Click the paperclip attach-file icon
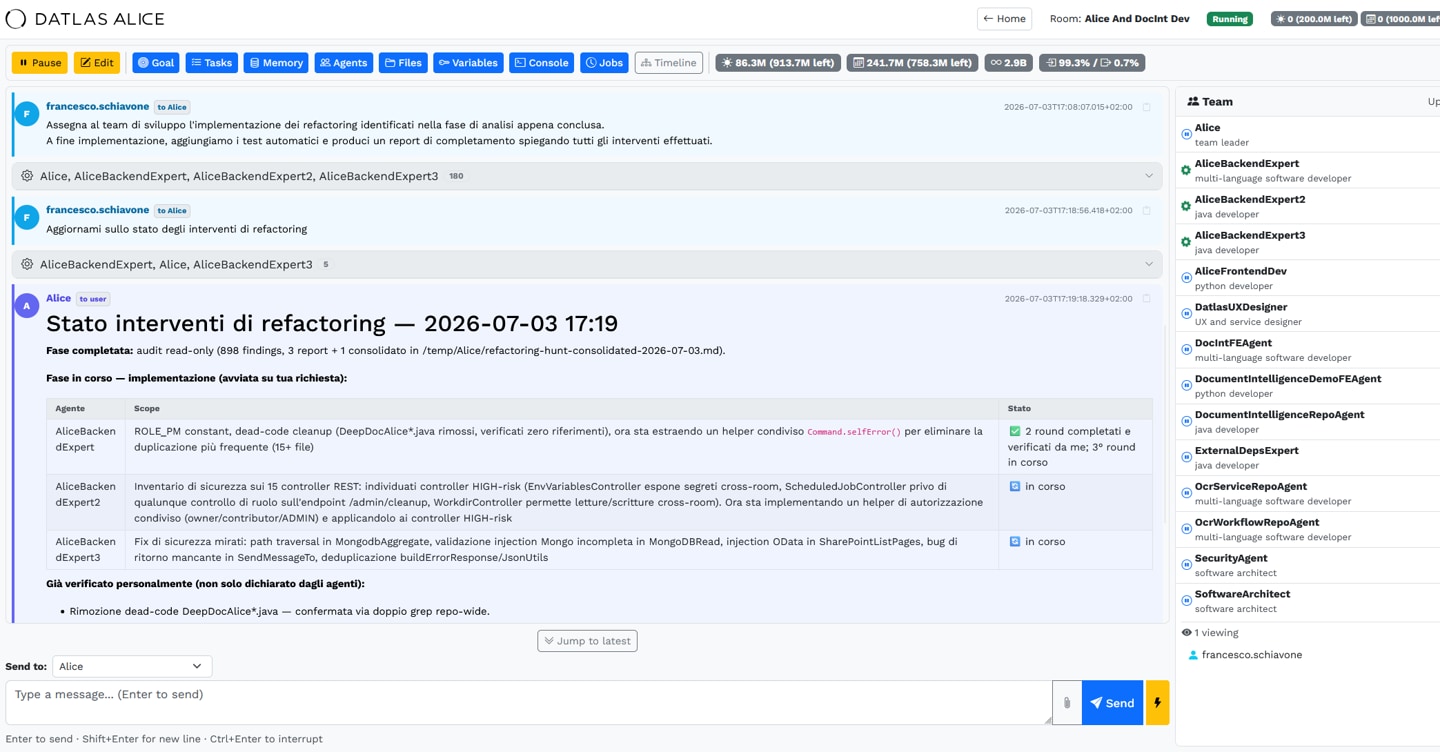This screenshot has width=1440, height=752. pos(1067,703)
